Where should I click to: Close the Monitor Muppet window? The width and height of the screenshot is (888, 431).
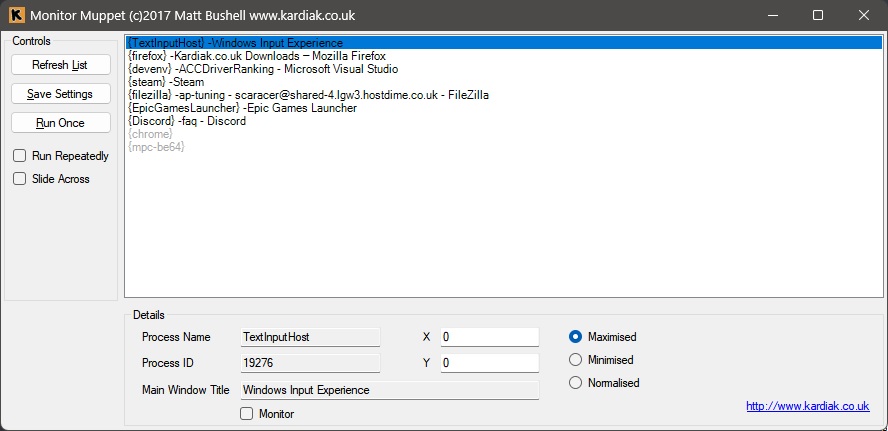[864, 15]
